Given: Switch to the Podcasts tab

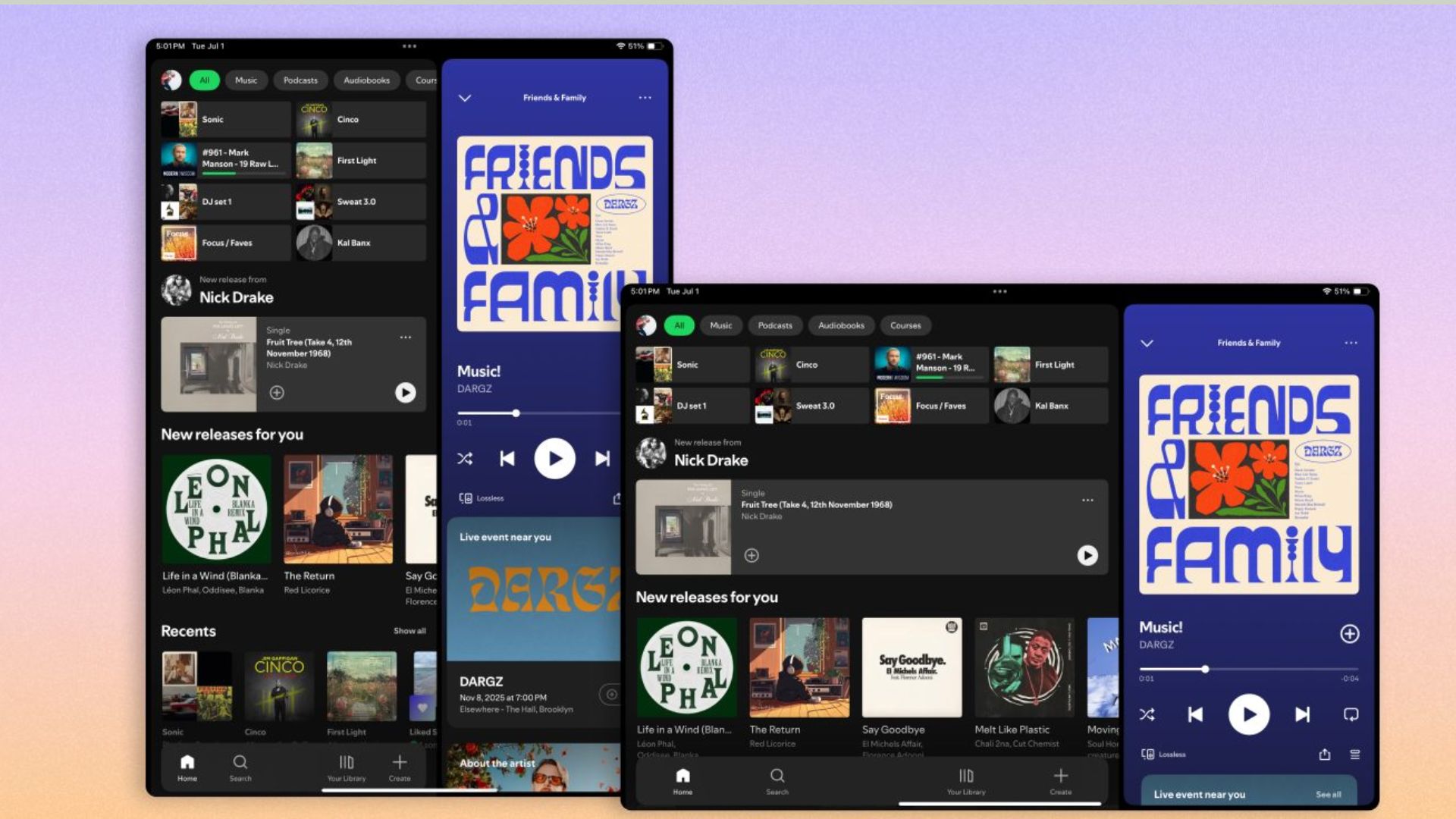Looking at the screenshot, I should [x=775, y=325].
